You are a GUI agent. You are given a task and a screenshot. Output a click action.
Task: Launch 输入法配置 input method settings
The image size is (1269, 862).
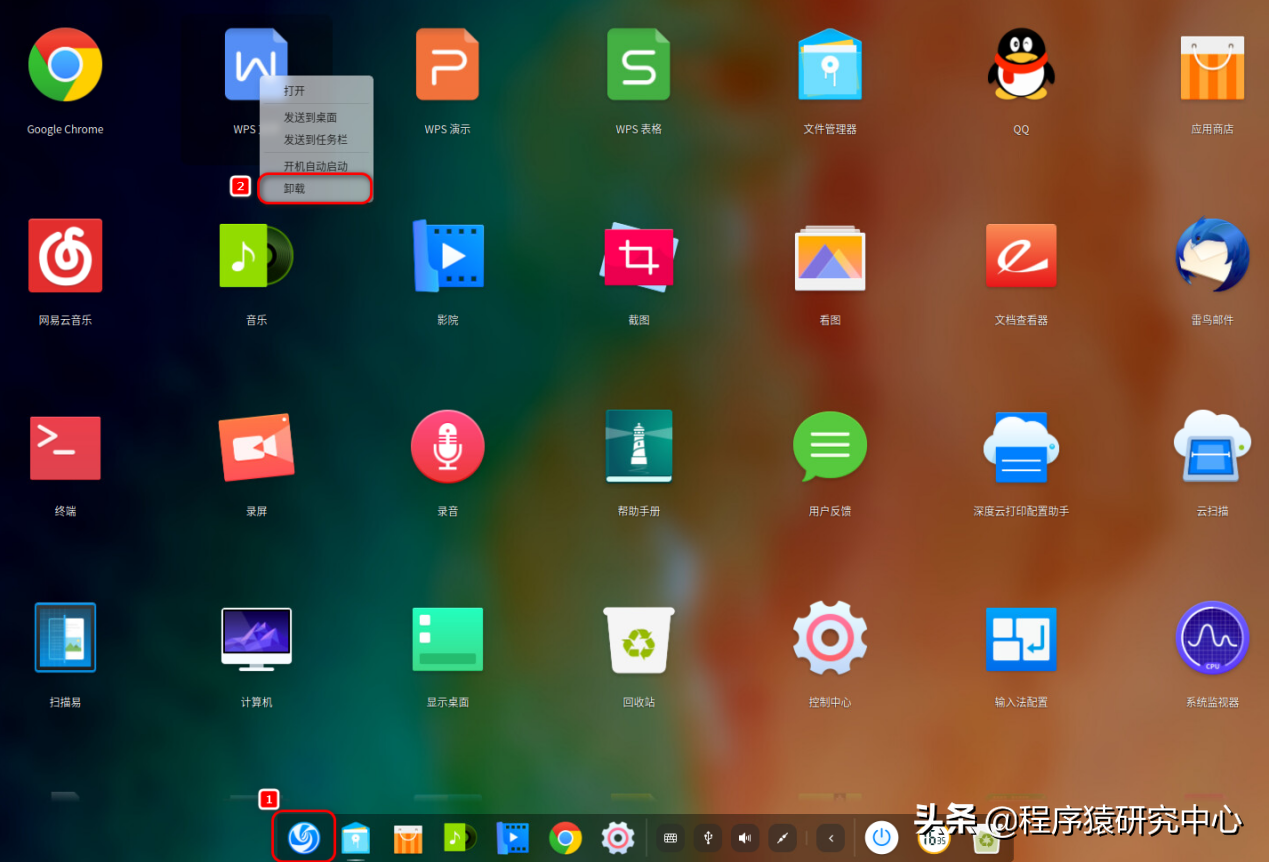point(1021,639)
